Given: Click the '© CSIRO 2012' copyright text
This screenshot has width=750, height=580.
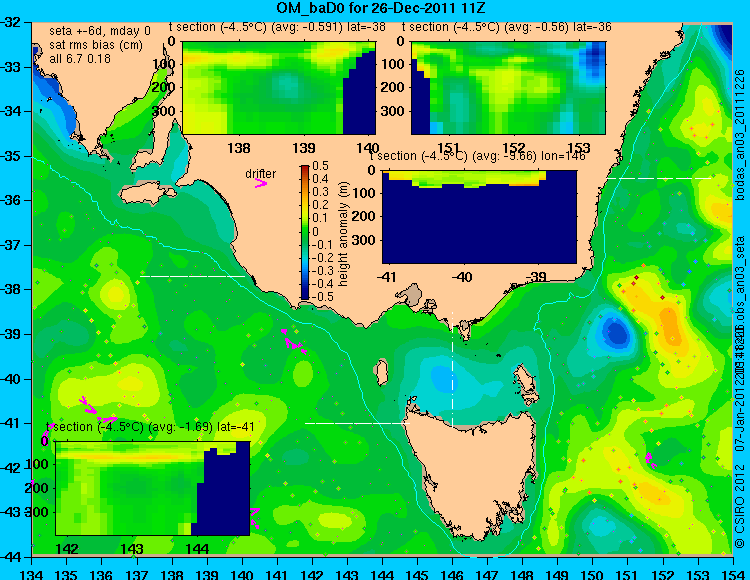Looking at the screenshot, I should (740, 507).
